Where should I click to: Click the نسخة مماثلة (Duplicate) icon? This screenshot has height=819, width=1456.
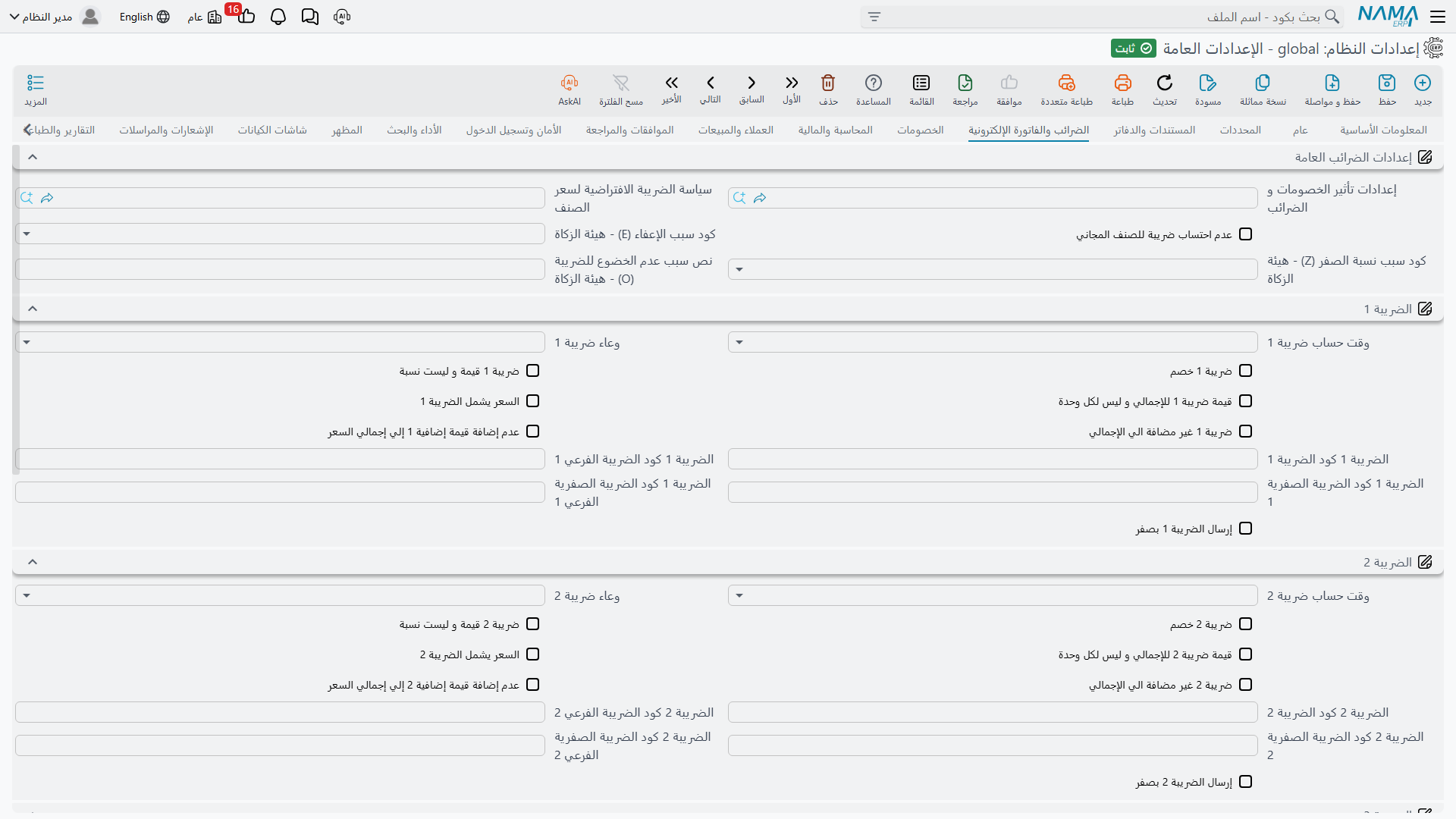(1263, 83)
